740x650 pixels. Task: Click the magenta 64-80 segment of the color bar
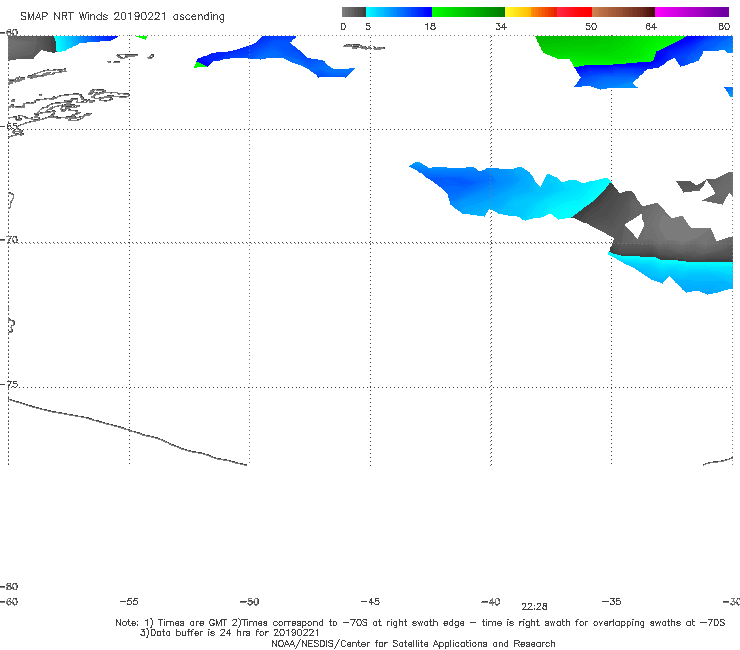692,12
